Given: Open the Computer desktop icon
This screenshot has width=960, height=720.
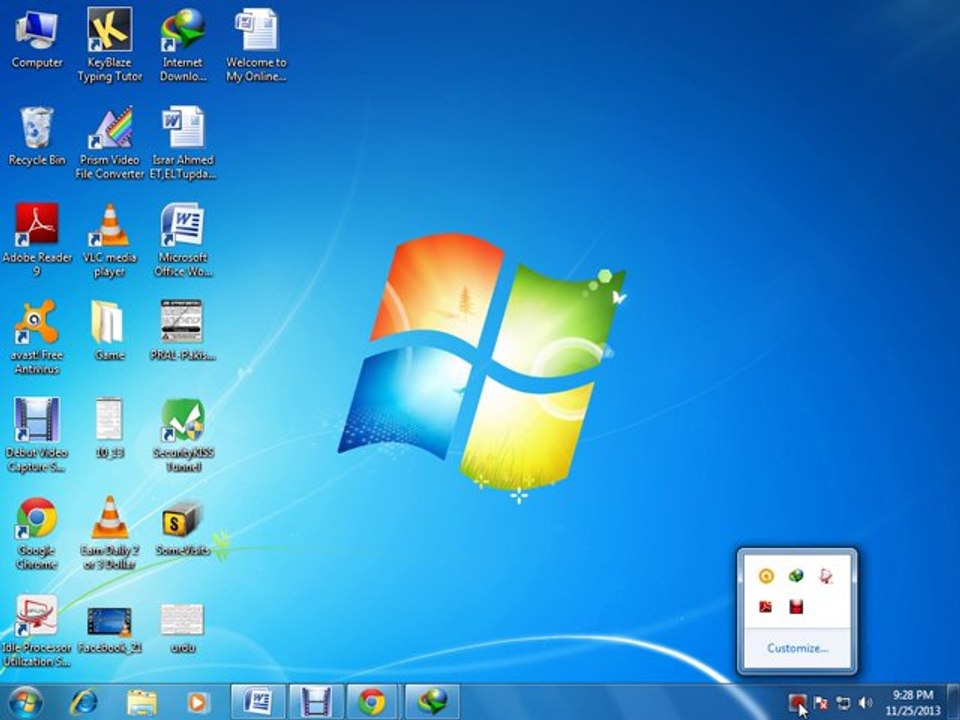Looking at the screenshot, I should [x=37, y=38].
